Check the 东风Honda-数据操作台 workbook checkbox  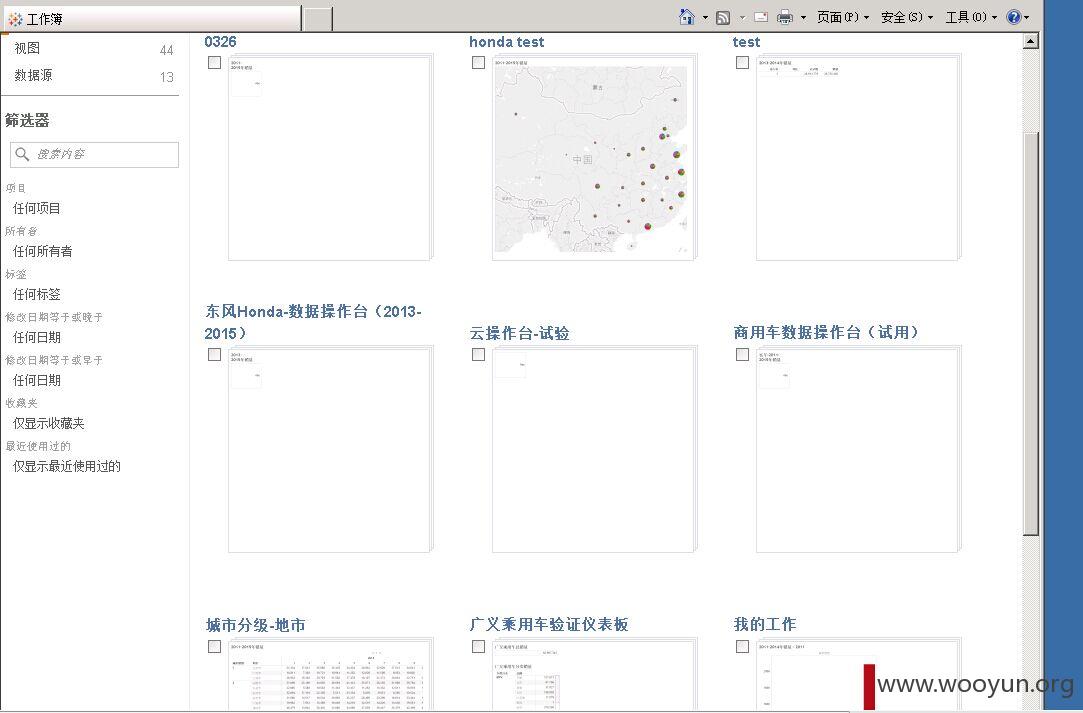215,354
